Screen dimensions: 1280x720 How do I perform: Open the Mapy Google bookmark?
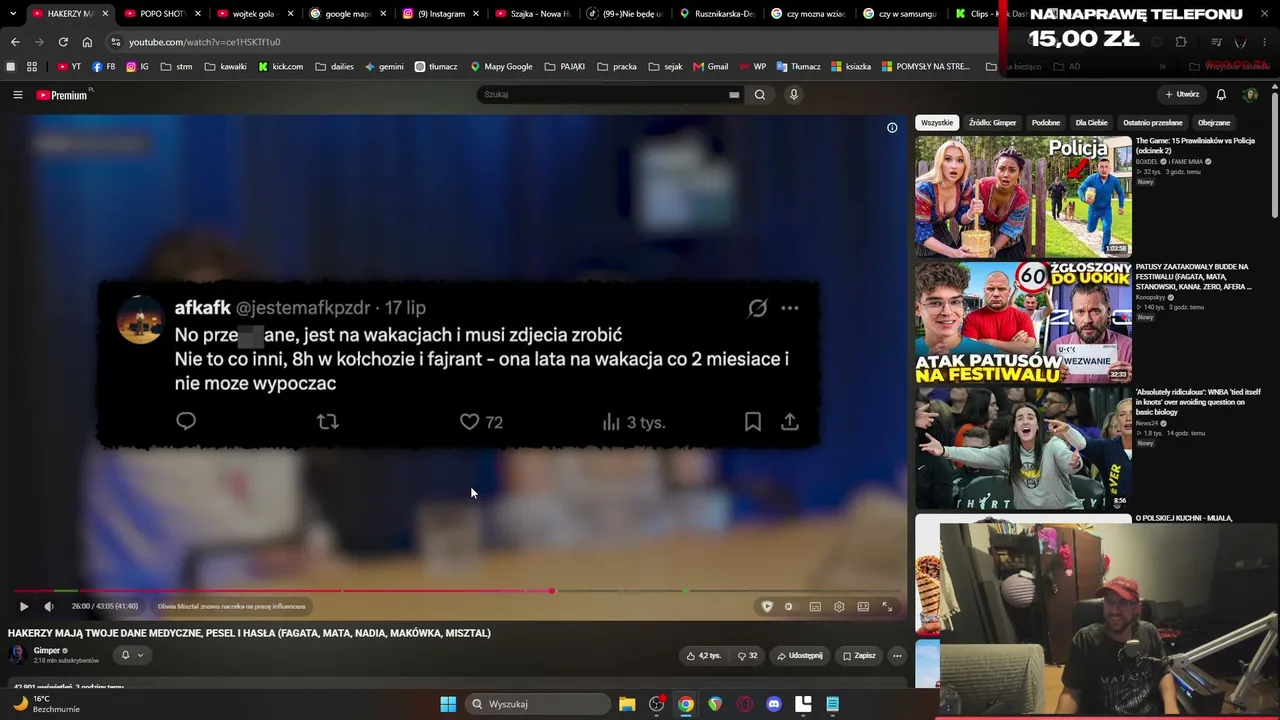tap(501, 67)
